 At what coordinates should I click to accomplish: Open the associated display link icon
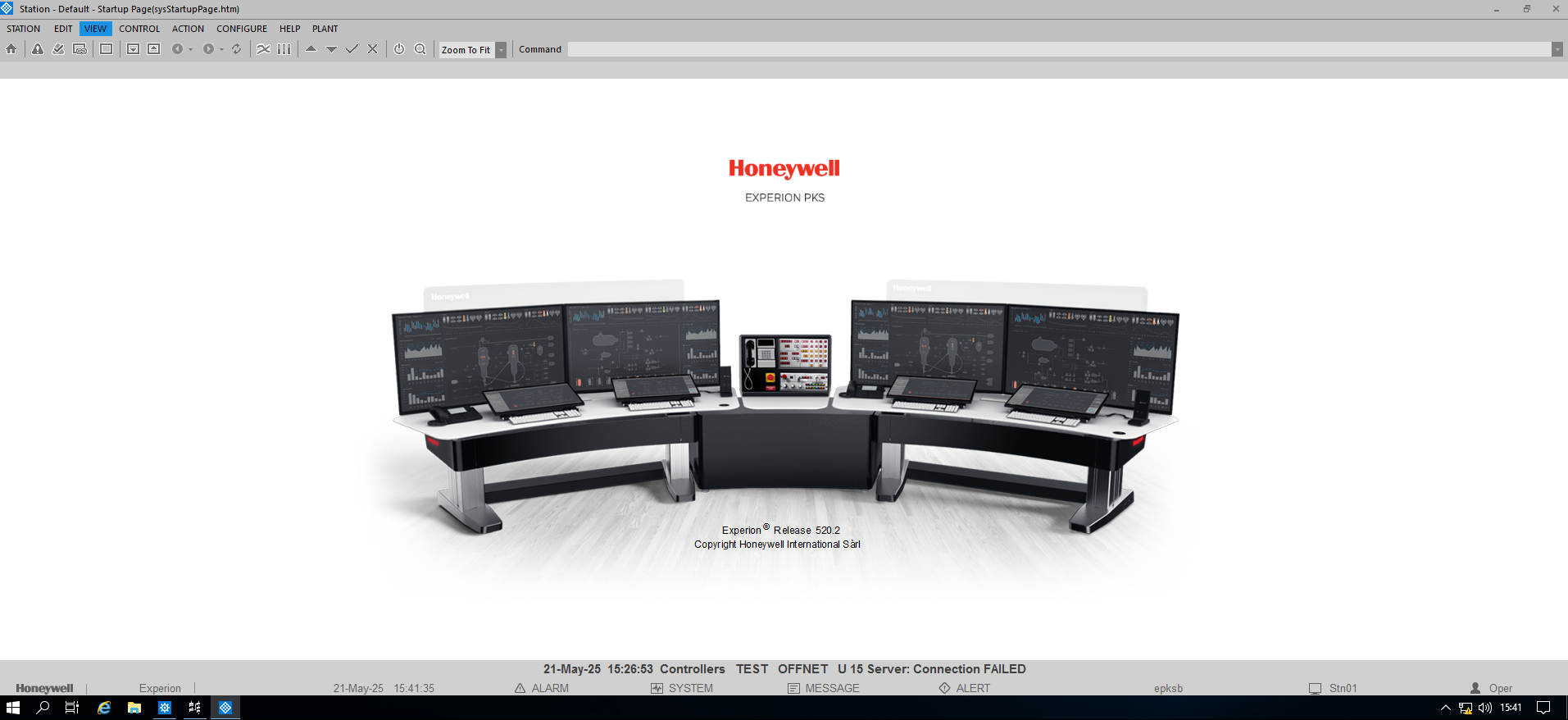[80, 49]
